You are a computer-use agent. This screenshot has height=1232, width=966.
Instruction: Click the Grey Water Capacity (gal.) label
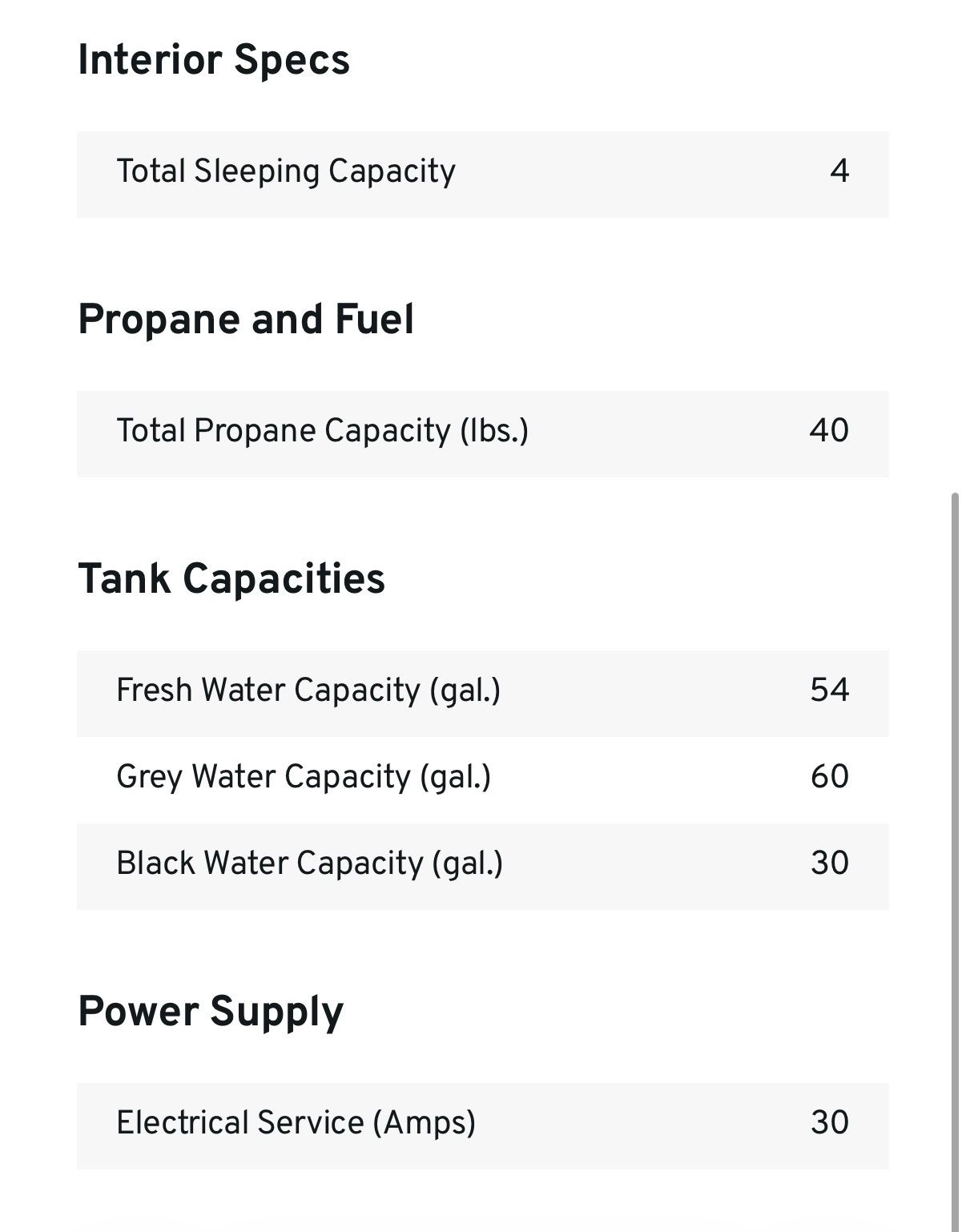point(304,777)
